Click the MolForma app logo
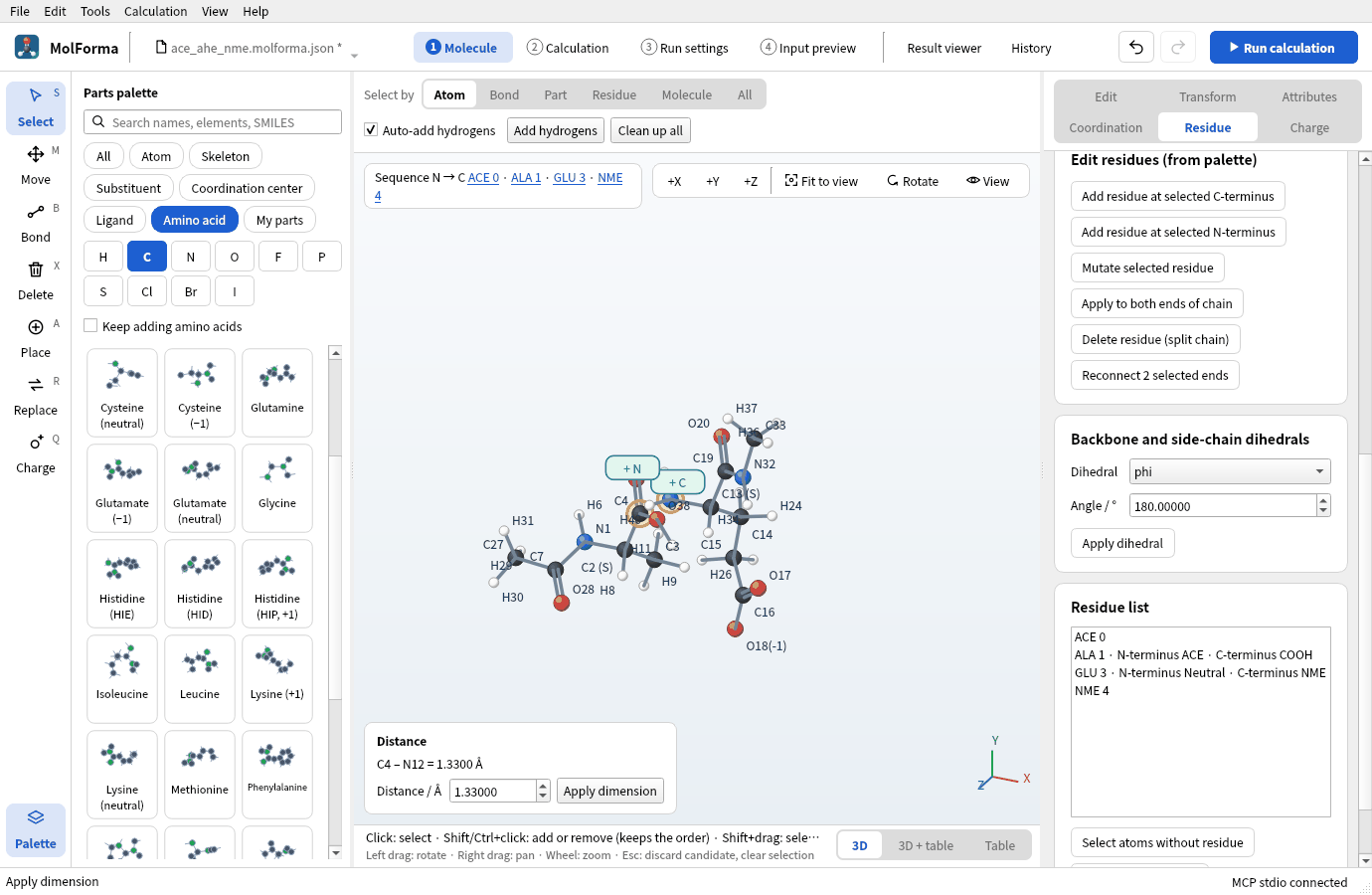Viewport: 1372px width, 895px height. click(27, 47)
